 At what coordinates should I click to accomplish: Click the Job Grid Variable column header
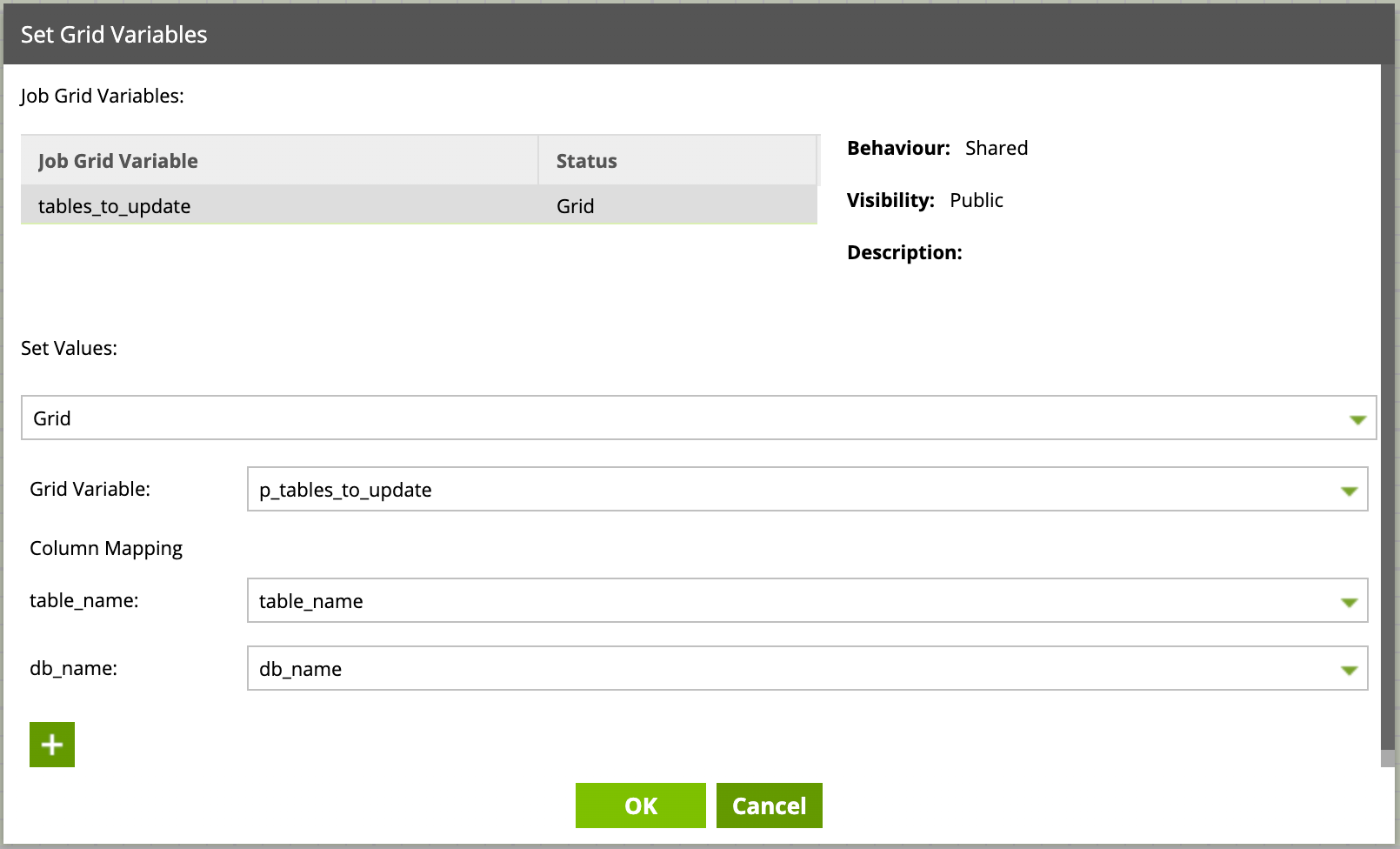[x=118, y=161]
